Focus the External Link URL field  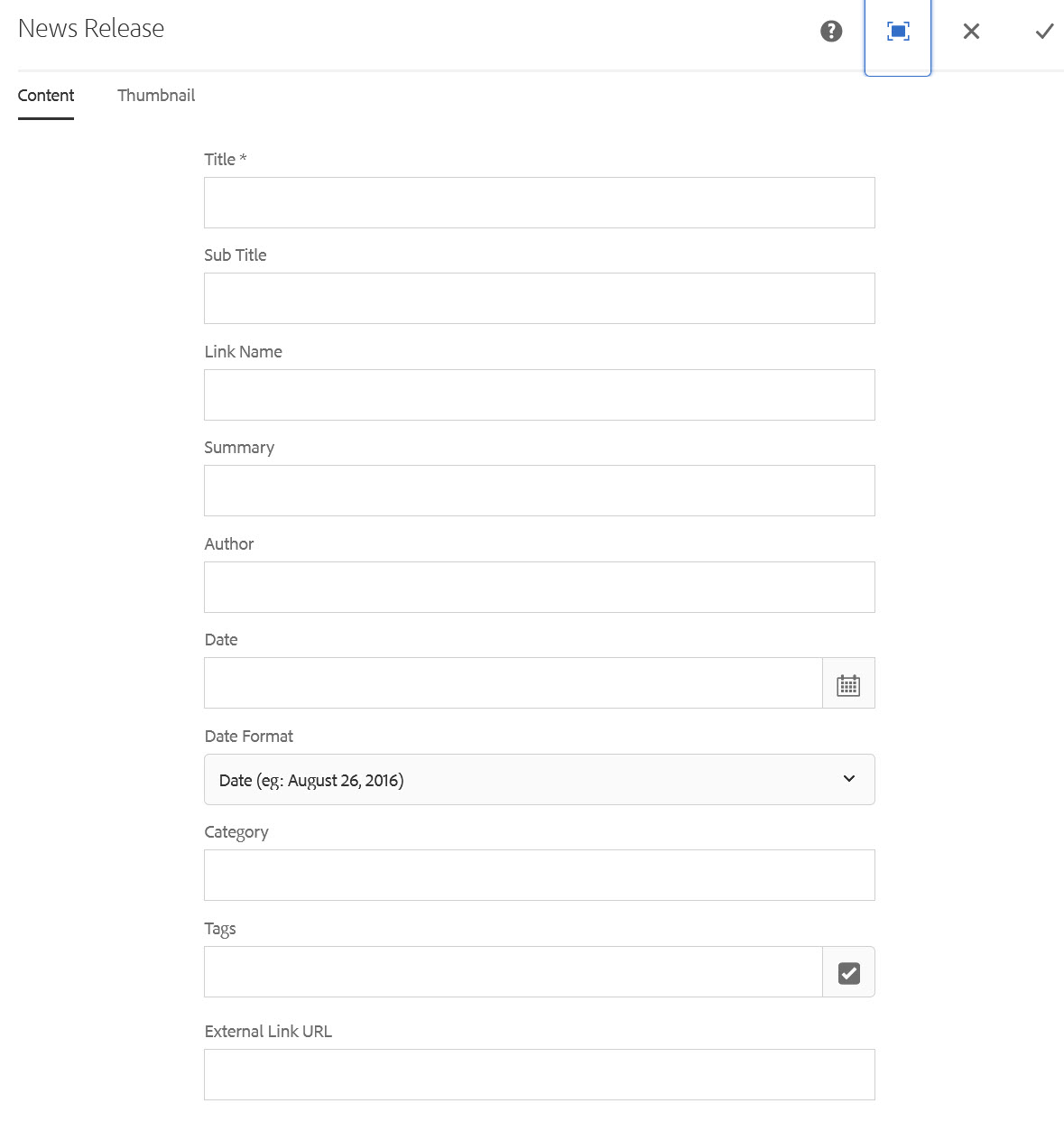click(539, 1075)
